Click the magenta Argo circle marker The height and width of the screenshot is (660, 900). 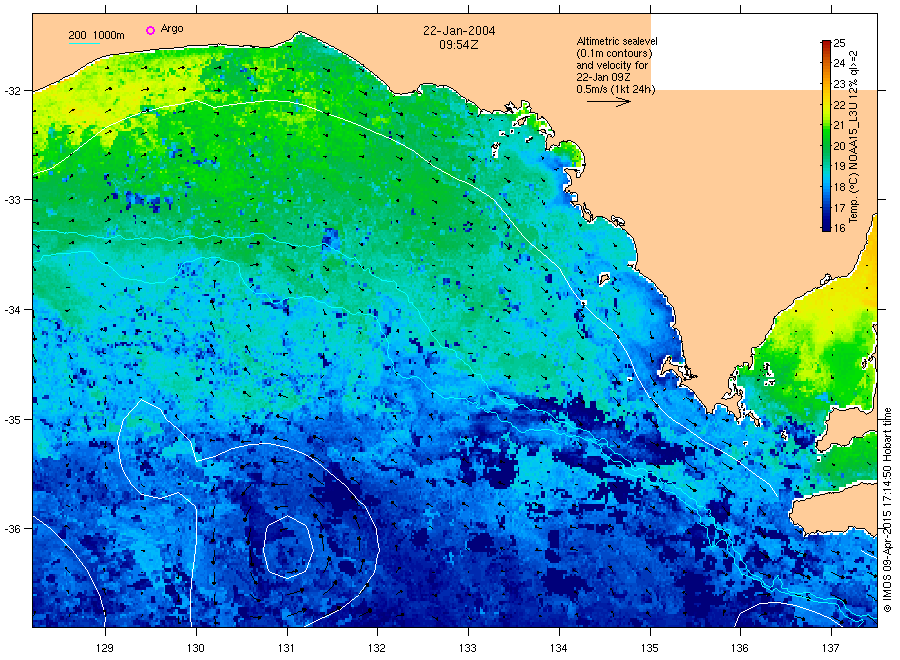[x=150, y=30]
